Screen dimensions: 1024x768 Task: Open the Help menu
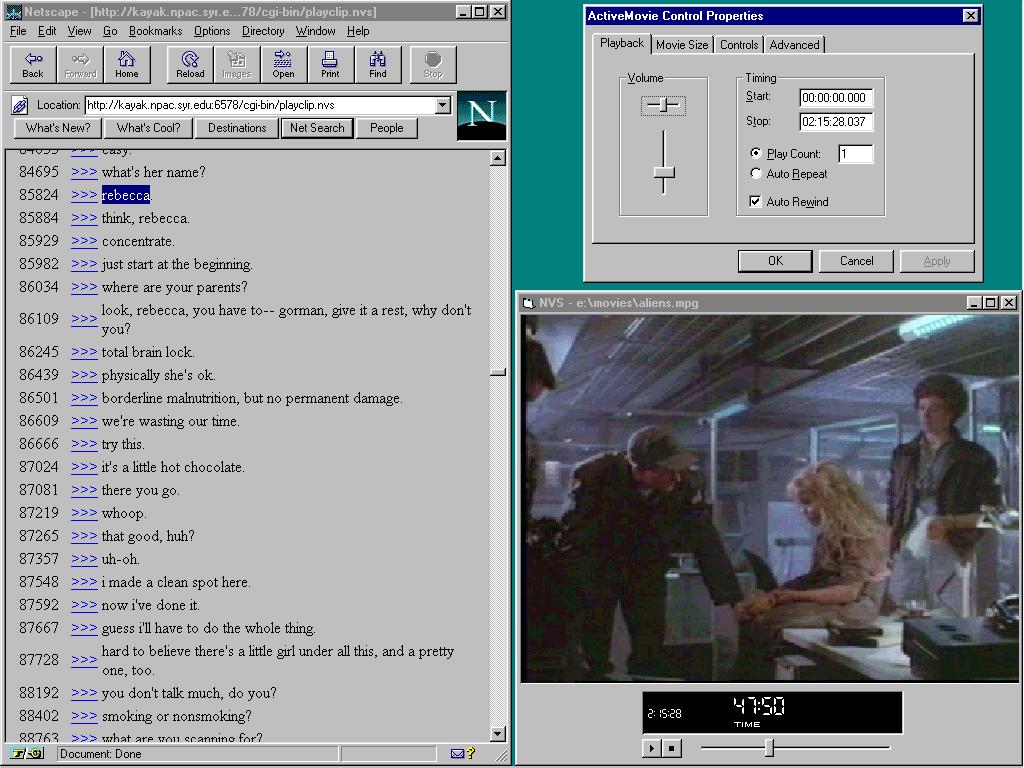tap(358, 31)
